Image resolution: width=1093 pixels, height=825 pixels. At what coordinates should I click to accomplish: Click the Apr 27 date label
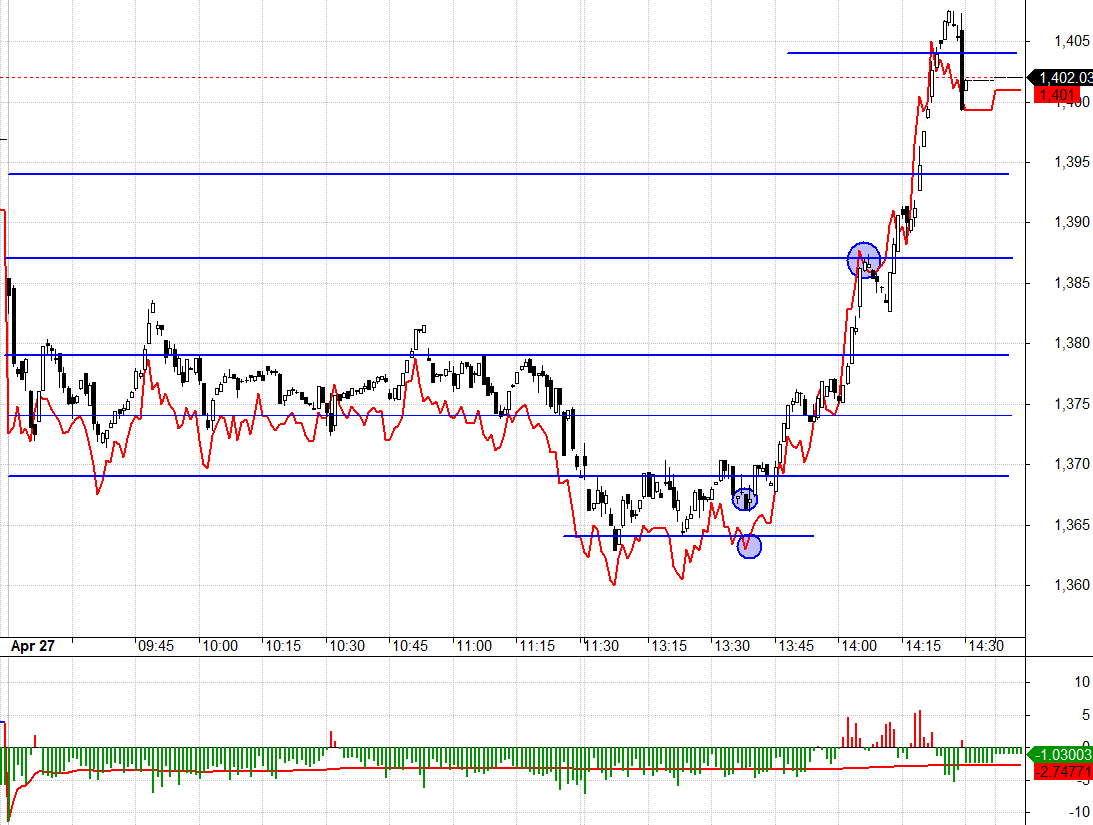(x=32, y=646)
